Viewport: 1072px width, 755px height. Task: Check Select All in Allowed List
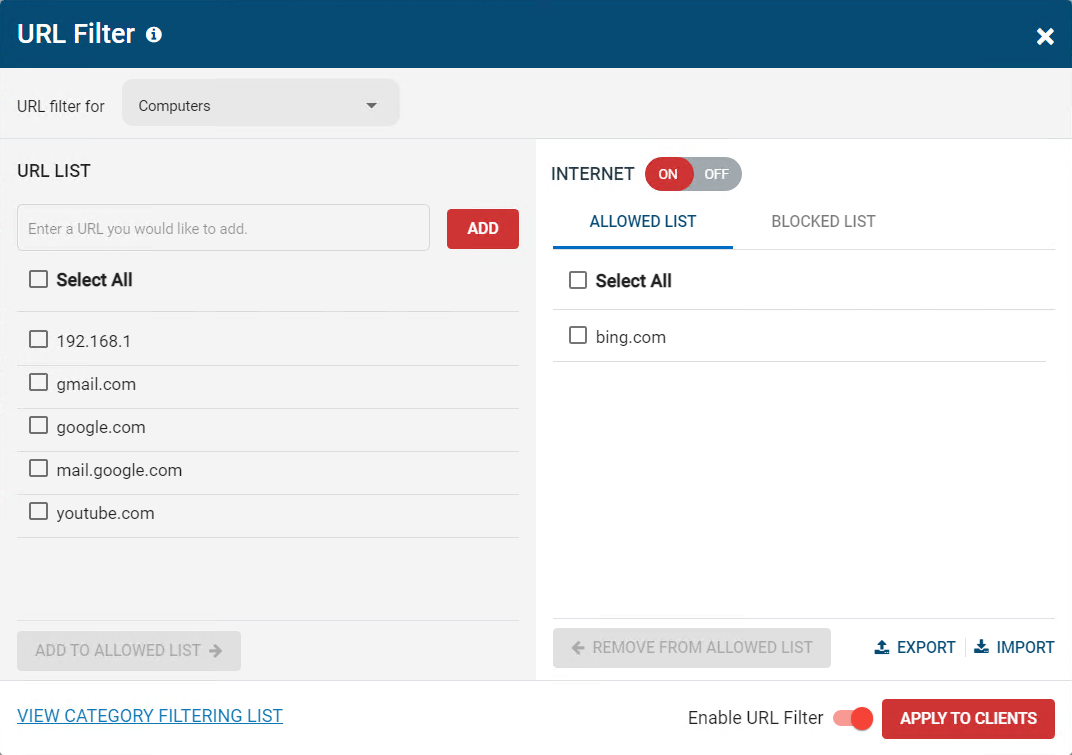tap(578, 280)
